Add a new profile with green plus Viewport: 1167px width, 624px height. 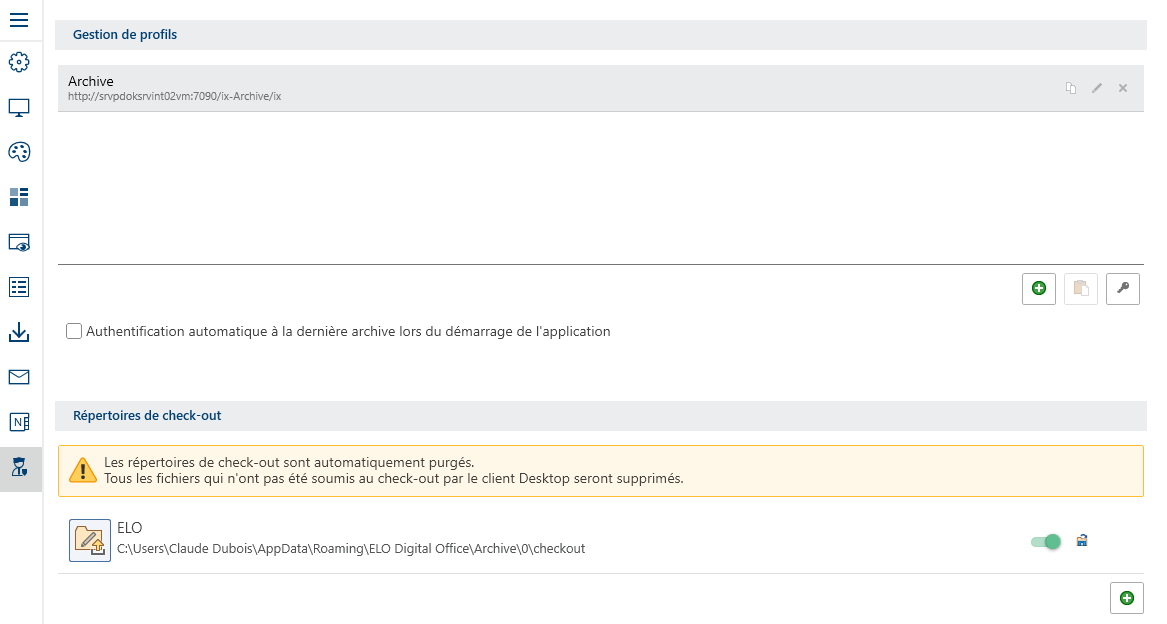click(1039, 288)
